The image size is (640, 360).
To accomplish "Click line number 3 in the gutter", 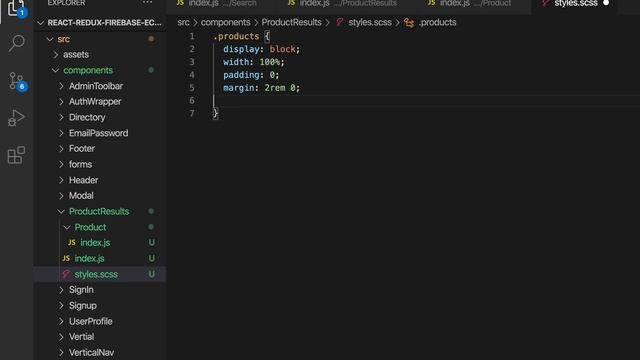I will (192, 62).
